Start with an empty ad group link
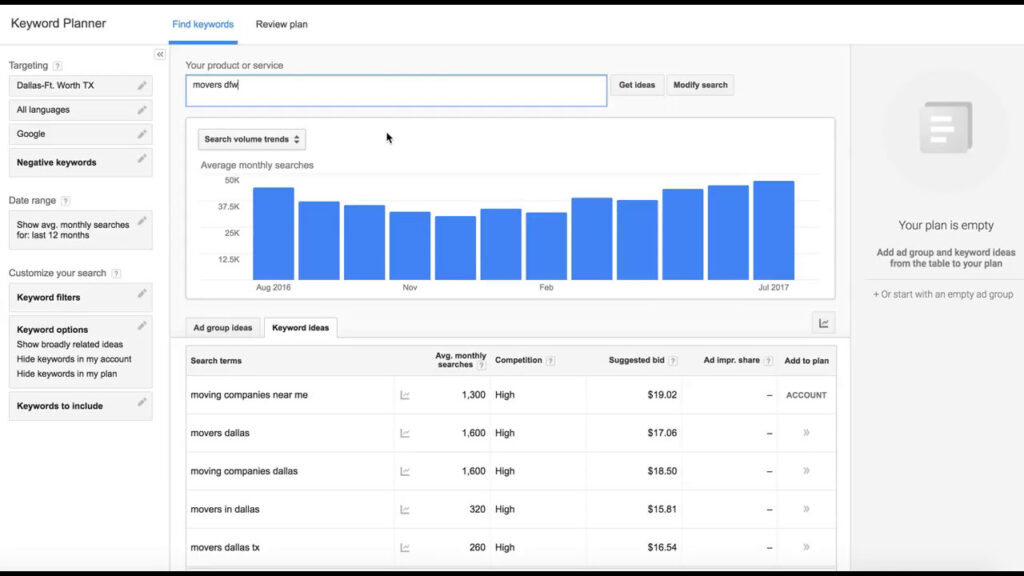Screen dimensions: 1024x576 pyautogui.click(x=943, y=295)
